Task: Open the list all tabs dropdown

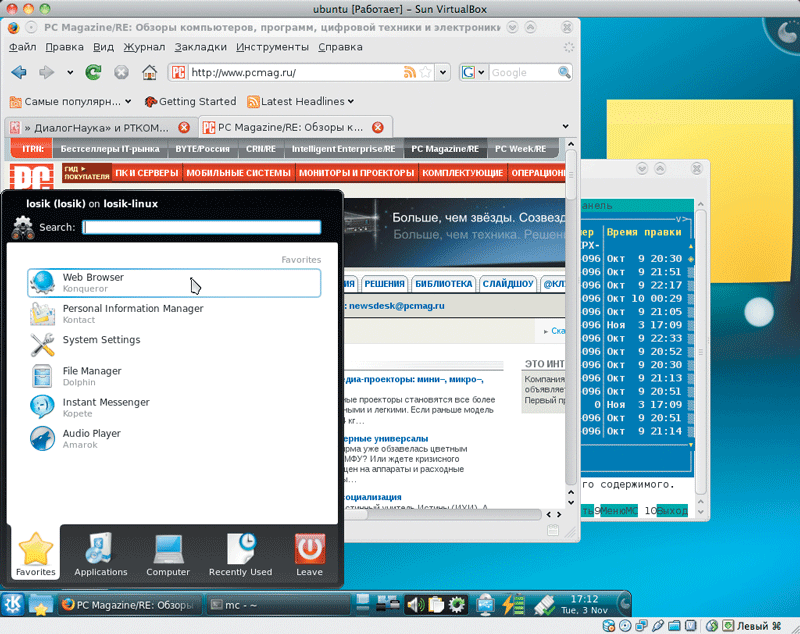Action: pyautogui.click(x=565, y=126)
